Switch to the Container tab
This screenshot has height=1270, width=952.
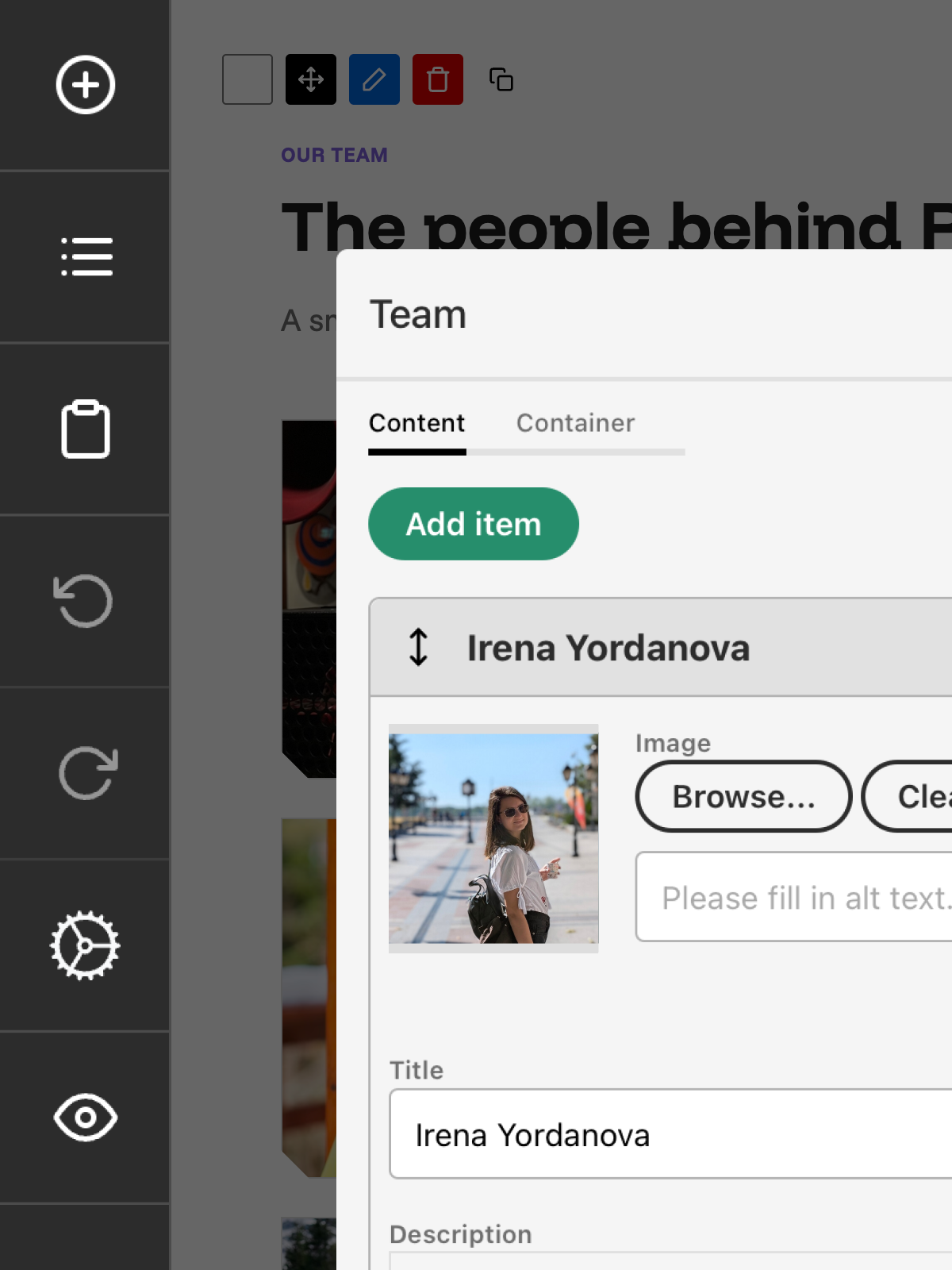pyautogui.click(x=576, y=424)
